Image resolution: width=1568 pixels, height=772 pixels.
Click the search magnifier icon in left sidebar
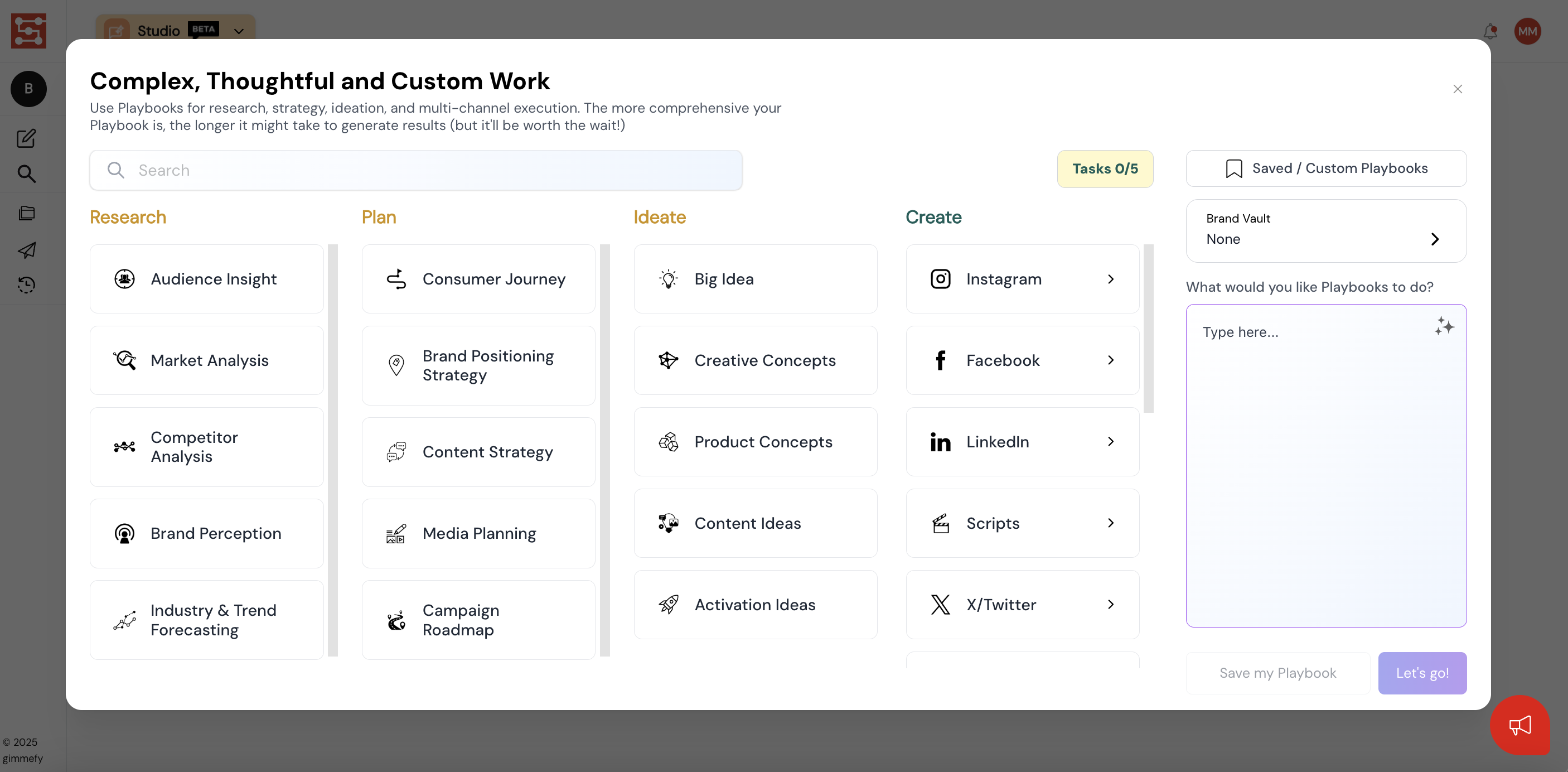point(26,174)
